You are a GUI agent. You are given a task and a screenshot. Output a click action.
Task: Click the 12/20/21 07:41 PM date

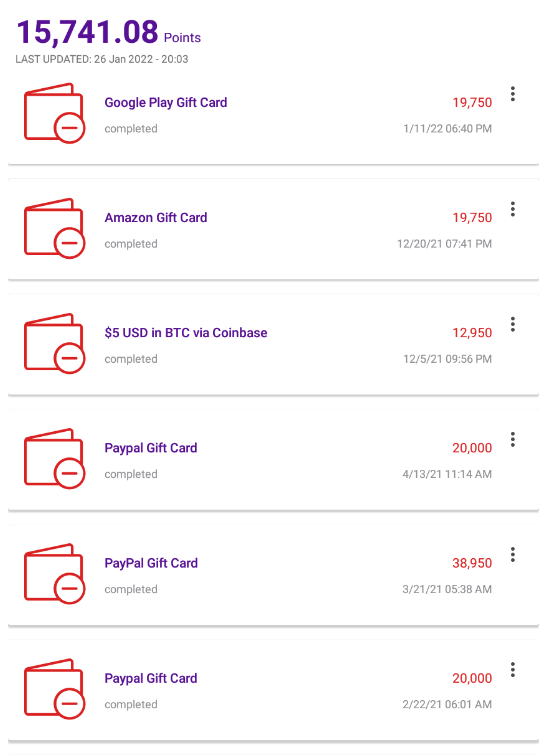click(444, 244)
